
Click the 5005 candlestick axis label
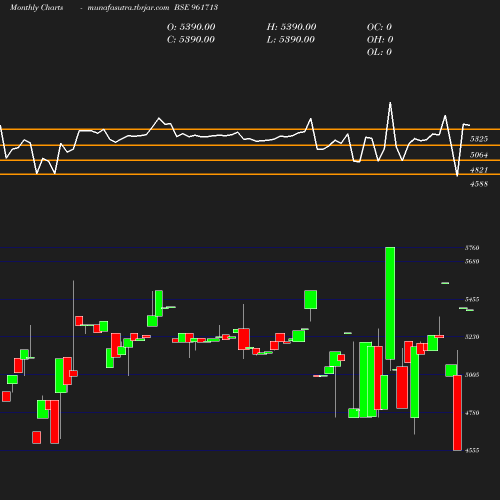coord(472,375)
